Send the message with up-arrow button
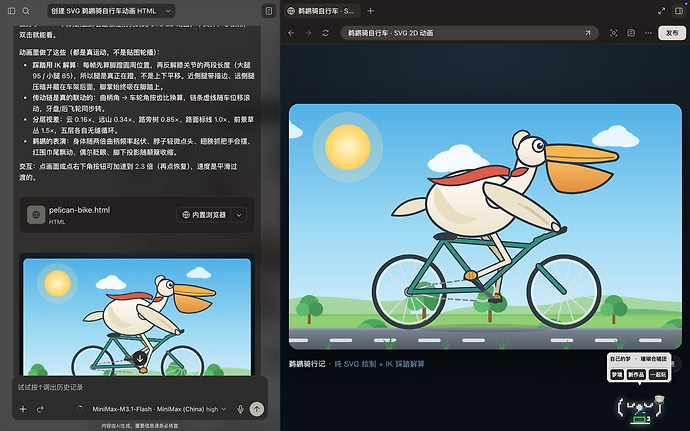This screenshot has width=690, height=431. pos(257,409)
